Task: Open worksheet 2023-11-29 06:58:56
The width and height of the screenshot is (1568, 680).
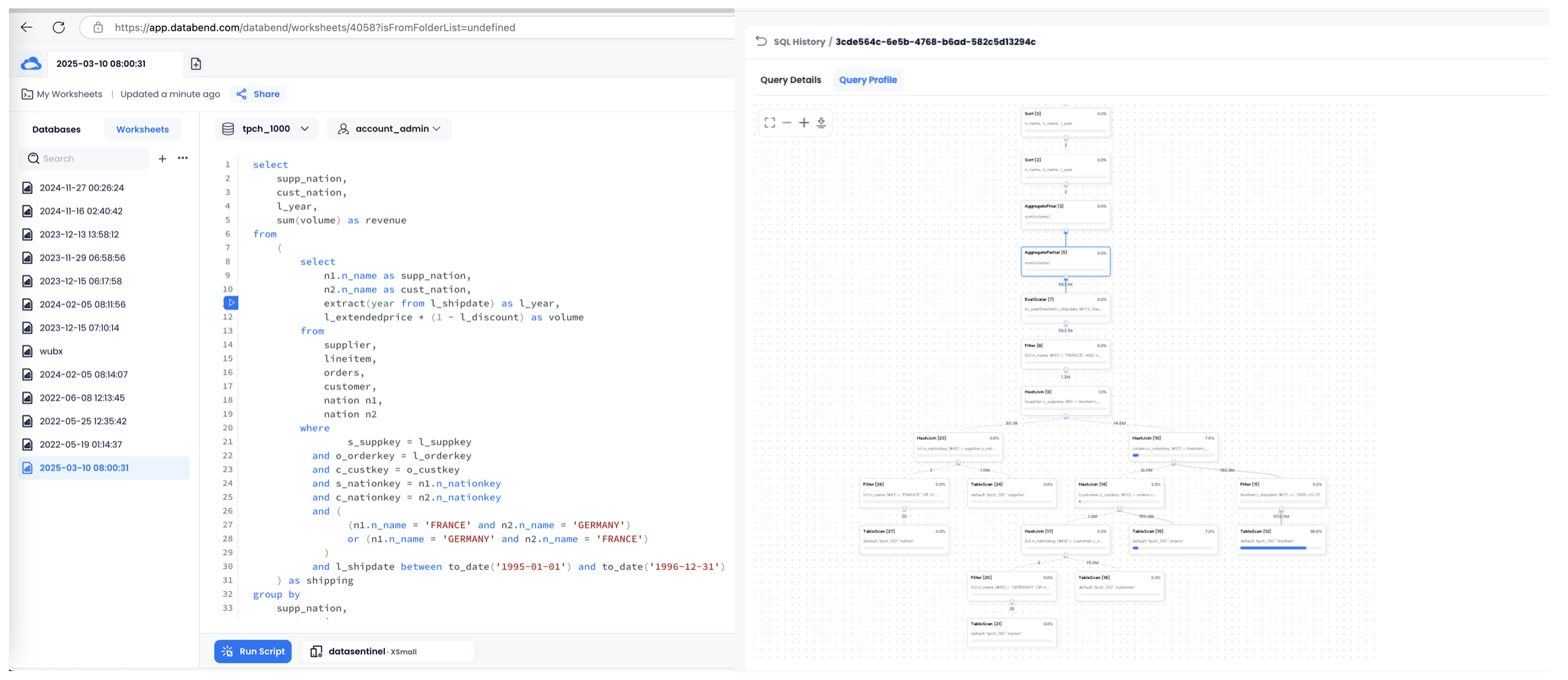Action: (104, 258)
